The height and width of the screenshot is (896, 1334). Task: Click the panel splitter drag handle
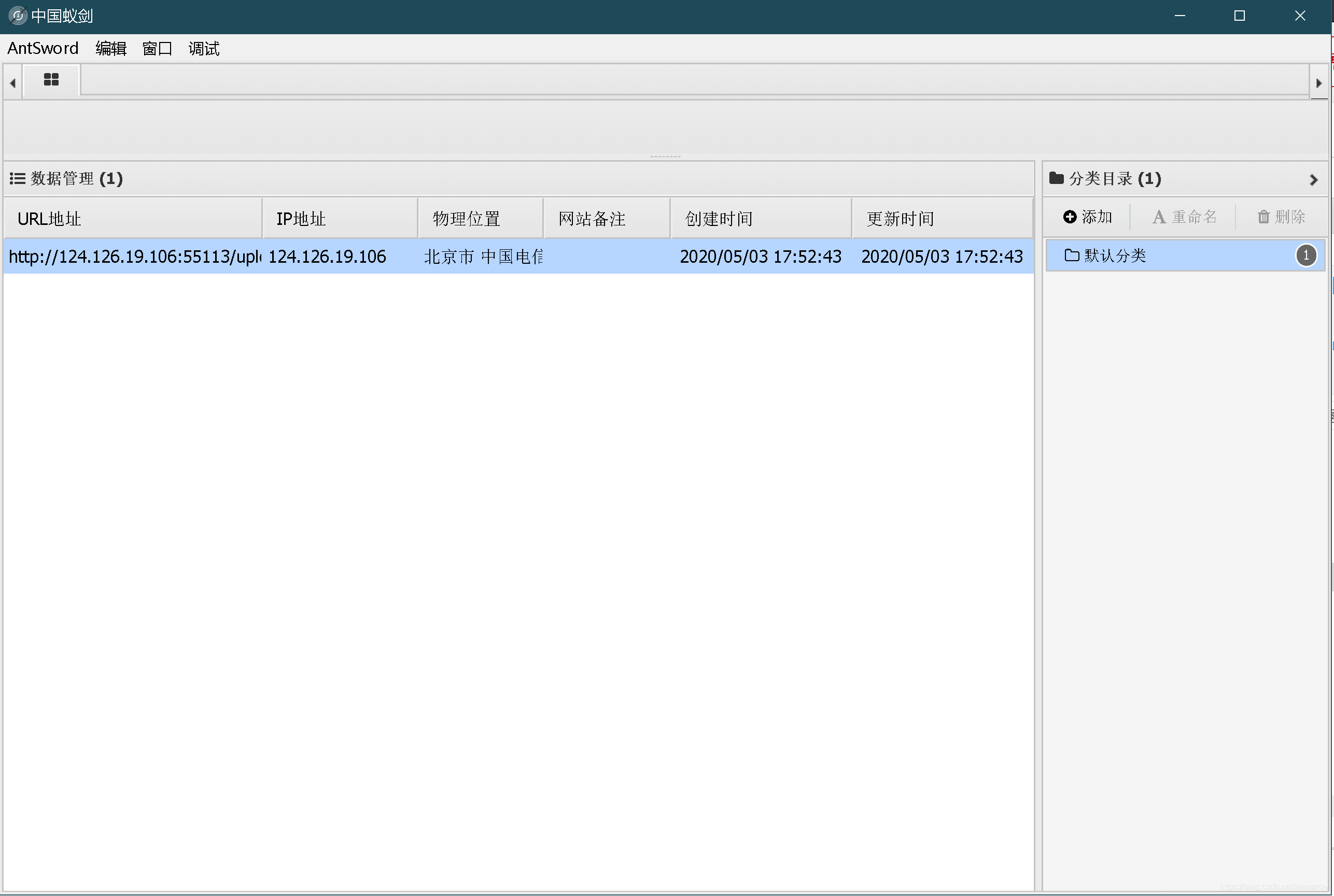(x=665, y=157)
